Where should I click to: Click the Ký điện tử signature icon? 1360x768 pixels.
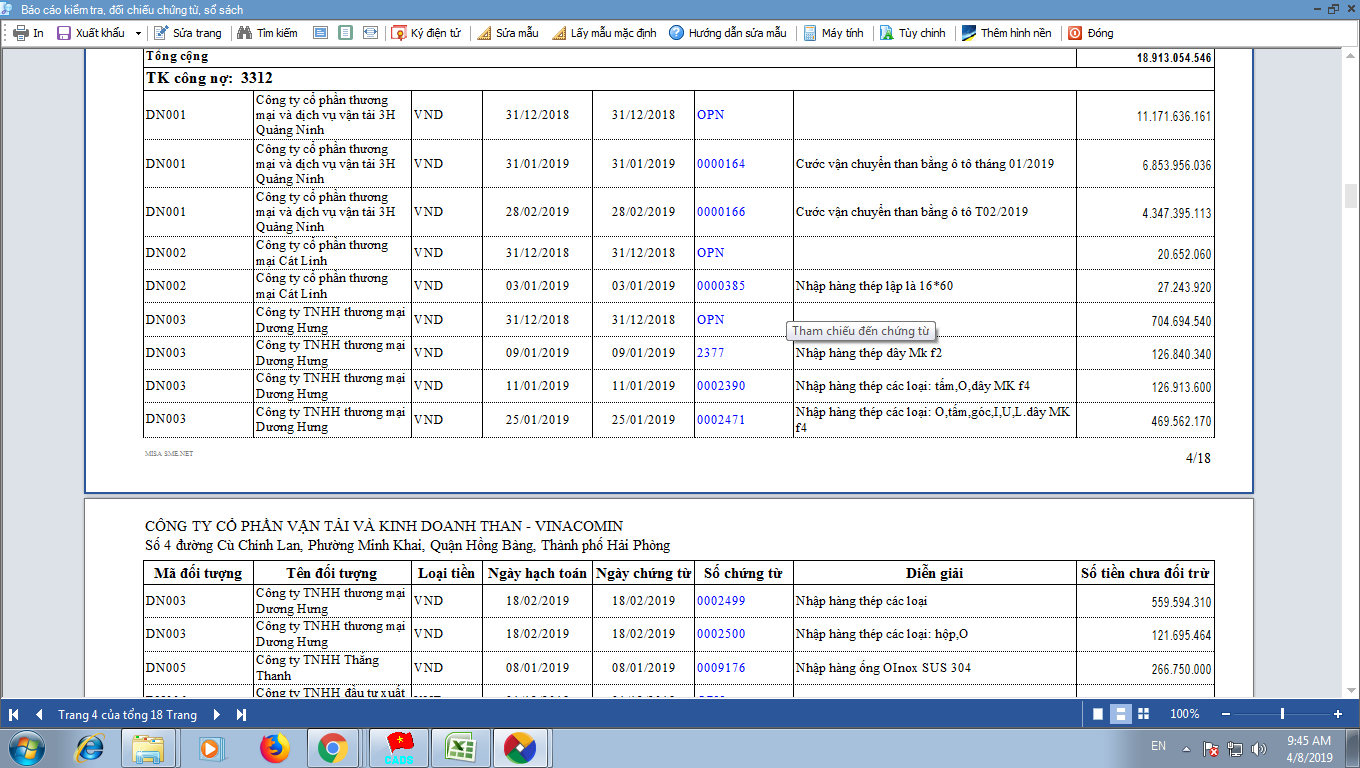(399, 33)
